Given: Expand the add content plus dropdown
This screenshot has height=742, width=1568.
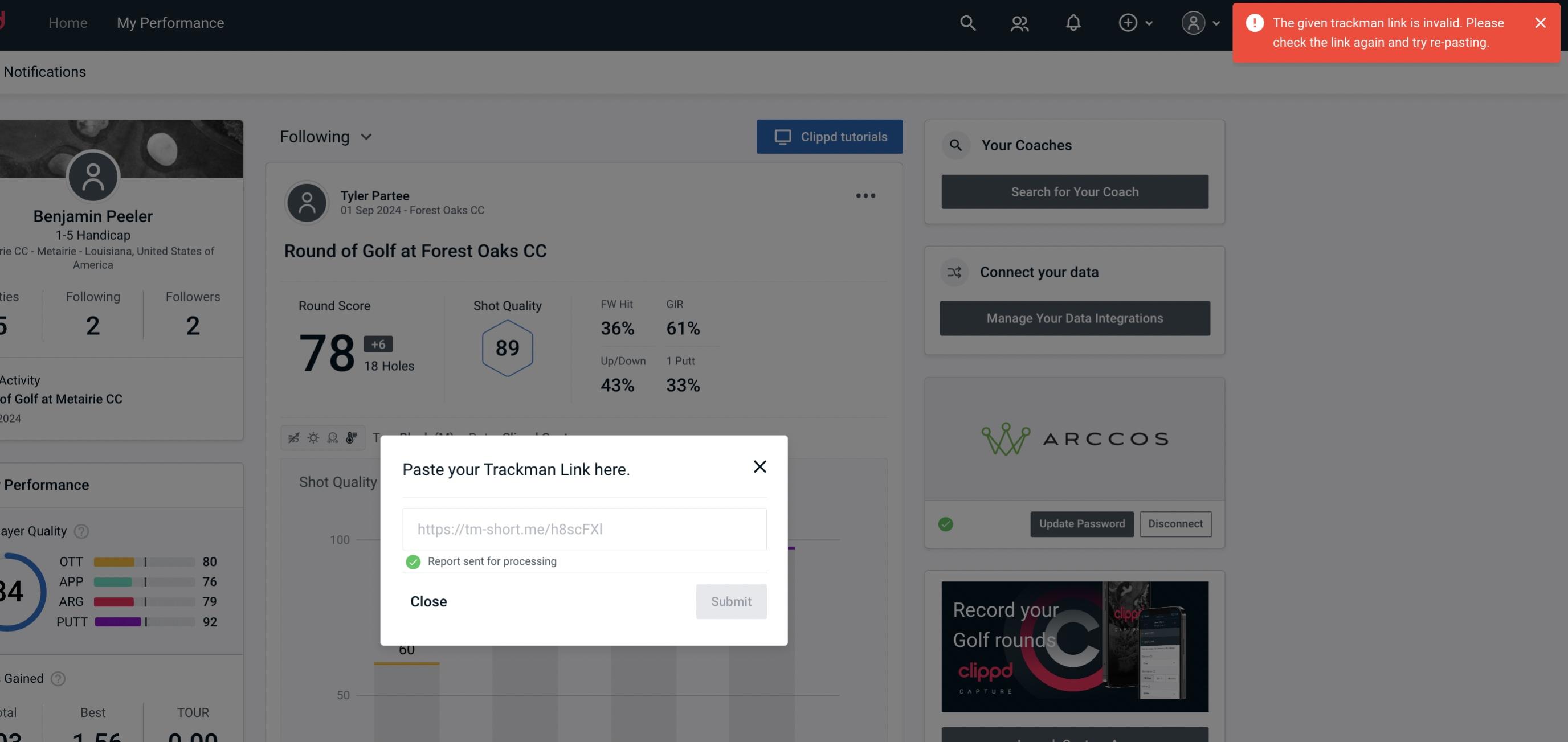Looking at the screenshot, I should click(x=1135, y=22).
